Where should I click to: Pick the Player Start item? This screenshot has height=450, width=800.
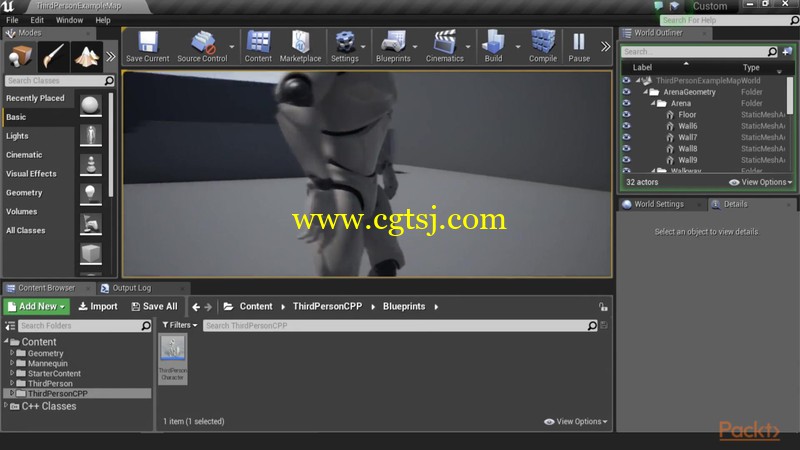pyautogui.click(x=91, y=224)
